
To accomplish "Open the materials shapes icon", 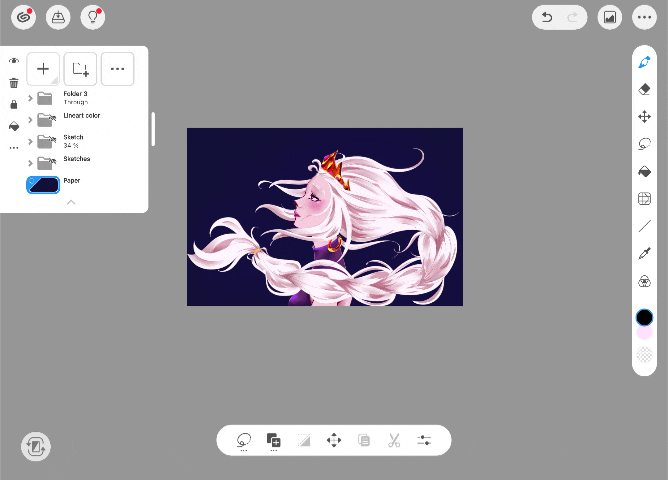I will (x=644, y=281).
